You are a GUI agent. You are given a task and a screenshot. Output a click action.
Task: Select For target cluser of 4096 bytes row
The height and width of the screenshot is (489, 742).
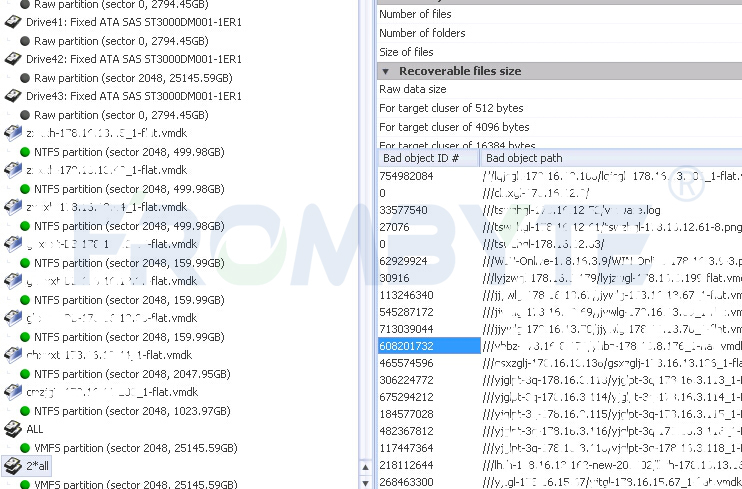[559, 127]
